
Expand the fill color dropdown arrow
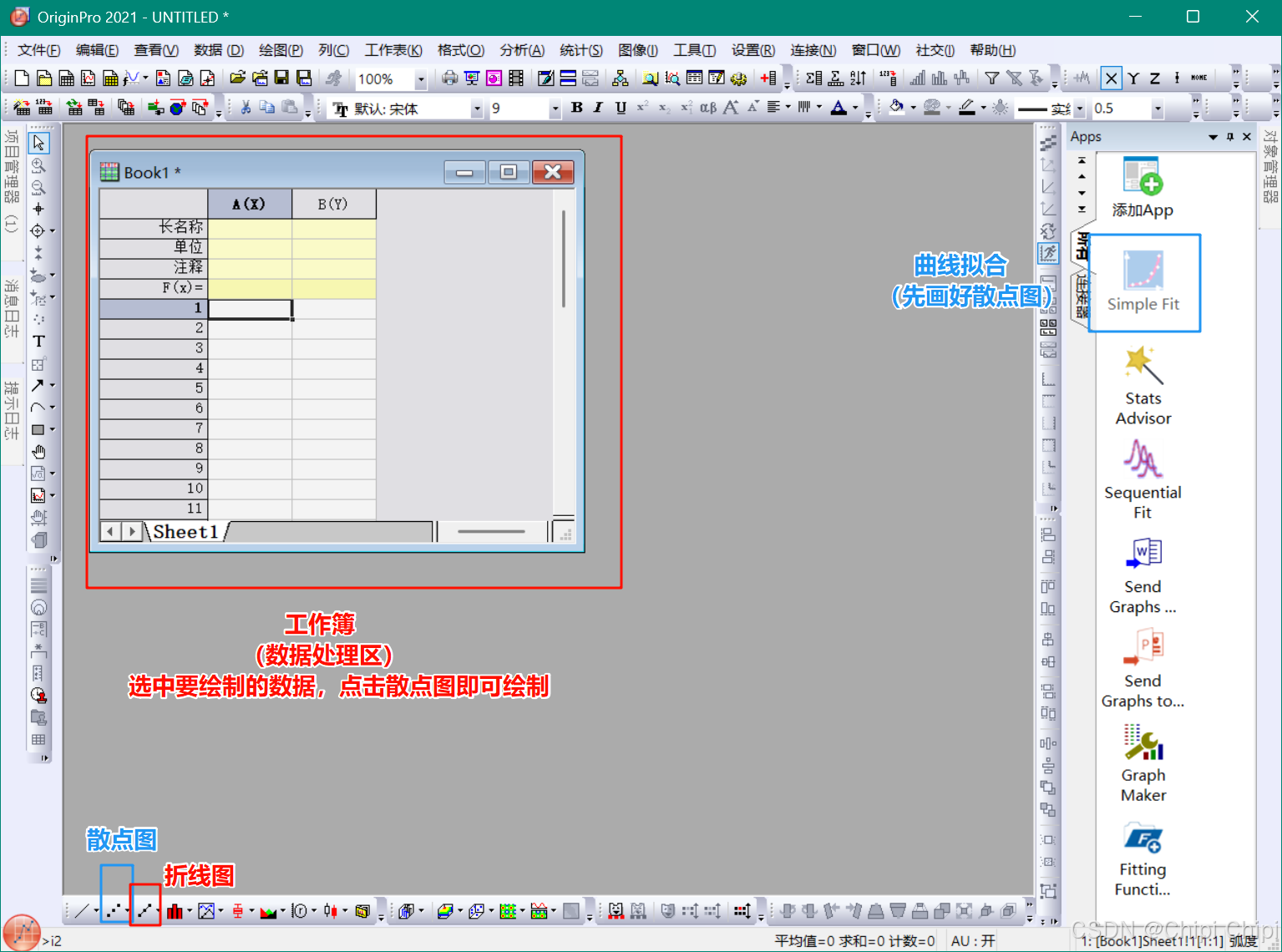click(913, 108)
